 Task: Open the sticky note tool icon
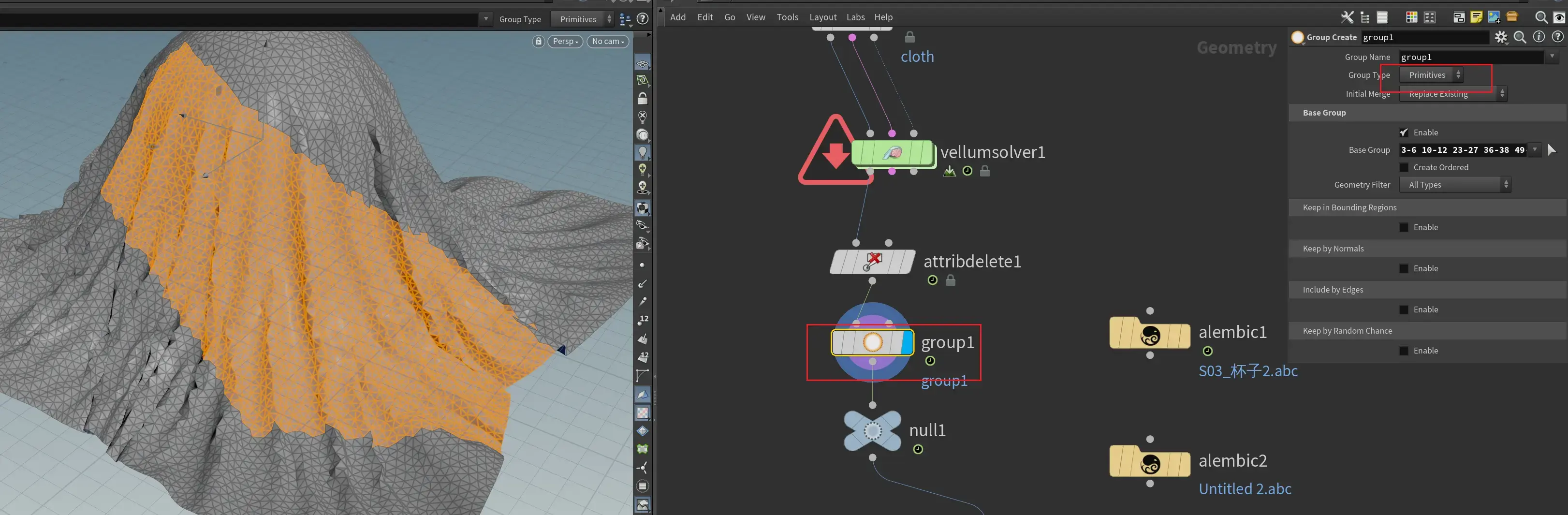coord(1476,17)
